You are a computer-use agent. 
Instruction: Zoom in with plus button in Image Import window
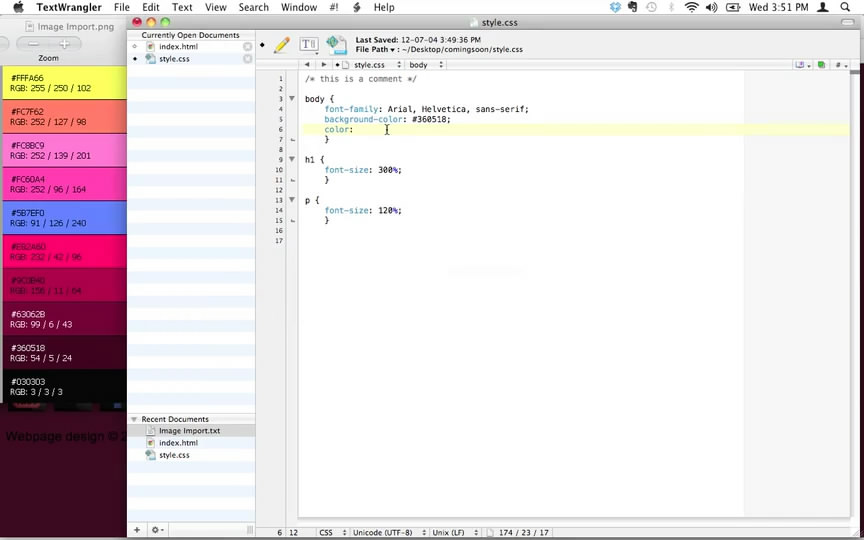pyautogui.click(x=64, y=44)
